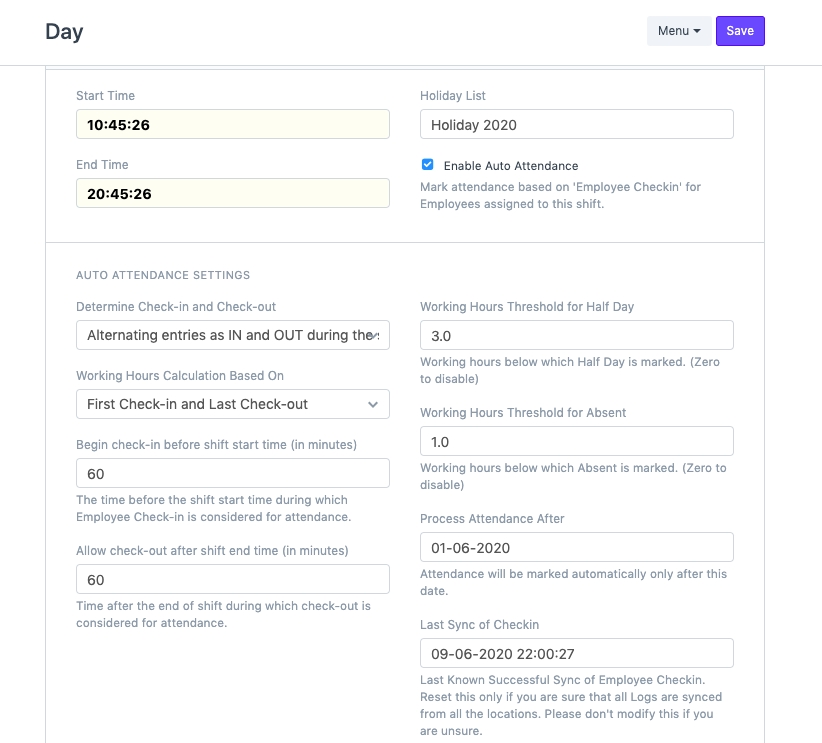Edit Working Hours Threshold for Absent

576,441
